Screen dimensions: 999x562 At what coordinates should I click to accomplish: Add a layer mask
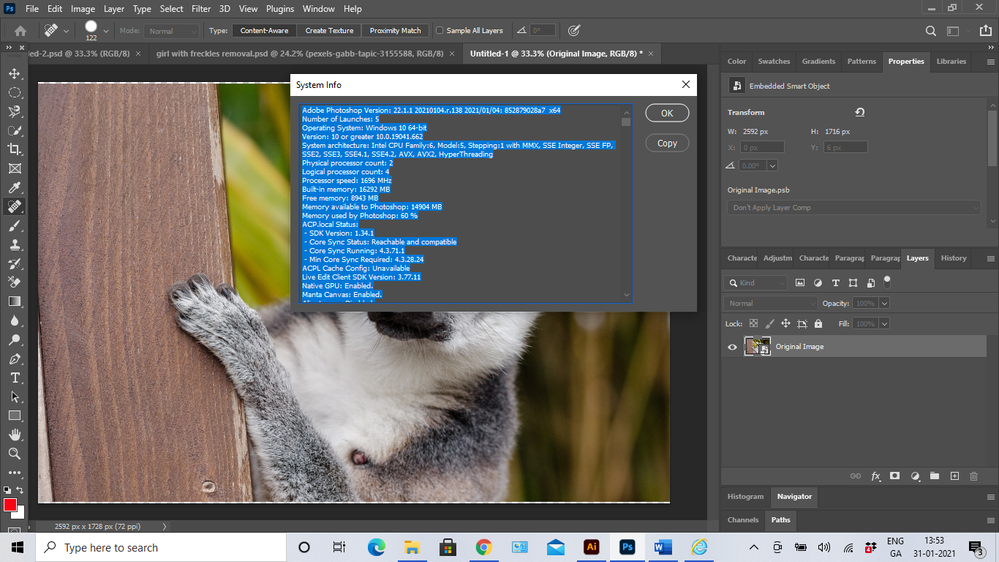895,477
